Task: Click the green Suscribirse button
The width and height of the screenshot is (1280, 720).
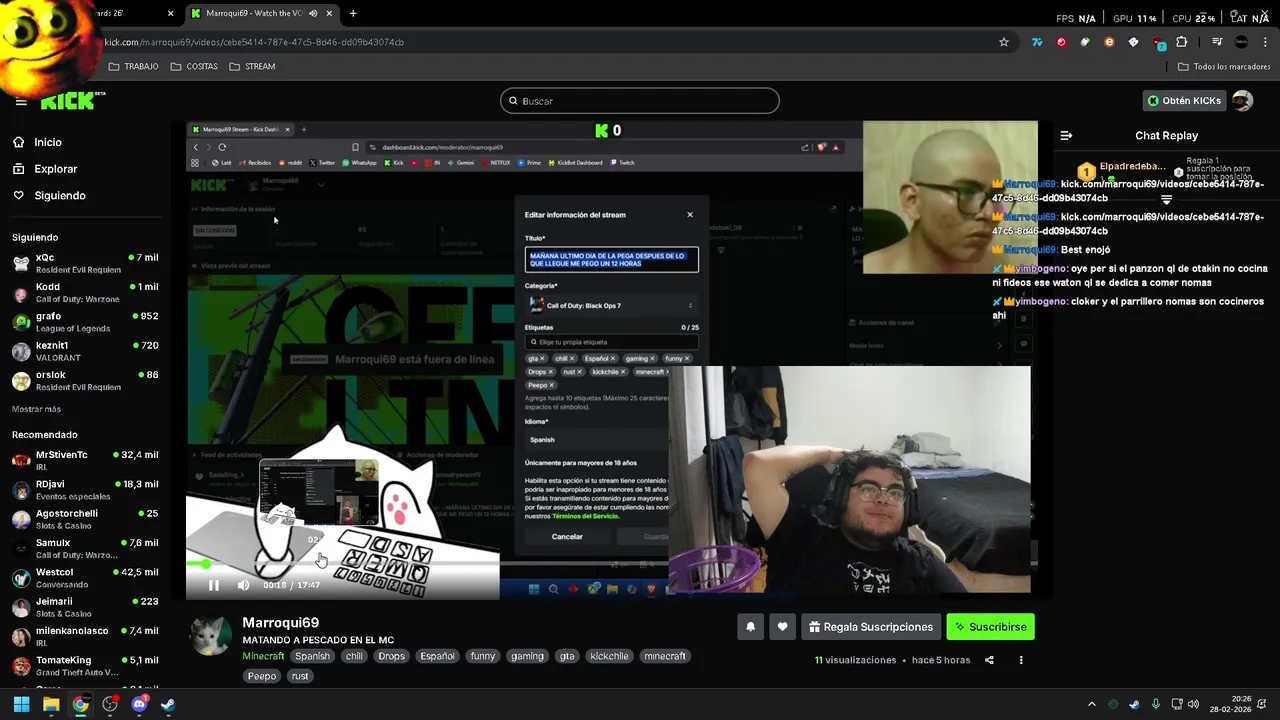Action: click(x=990, y=627)
